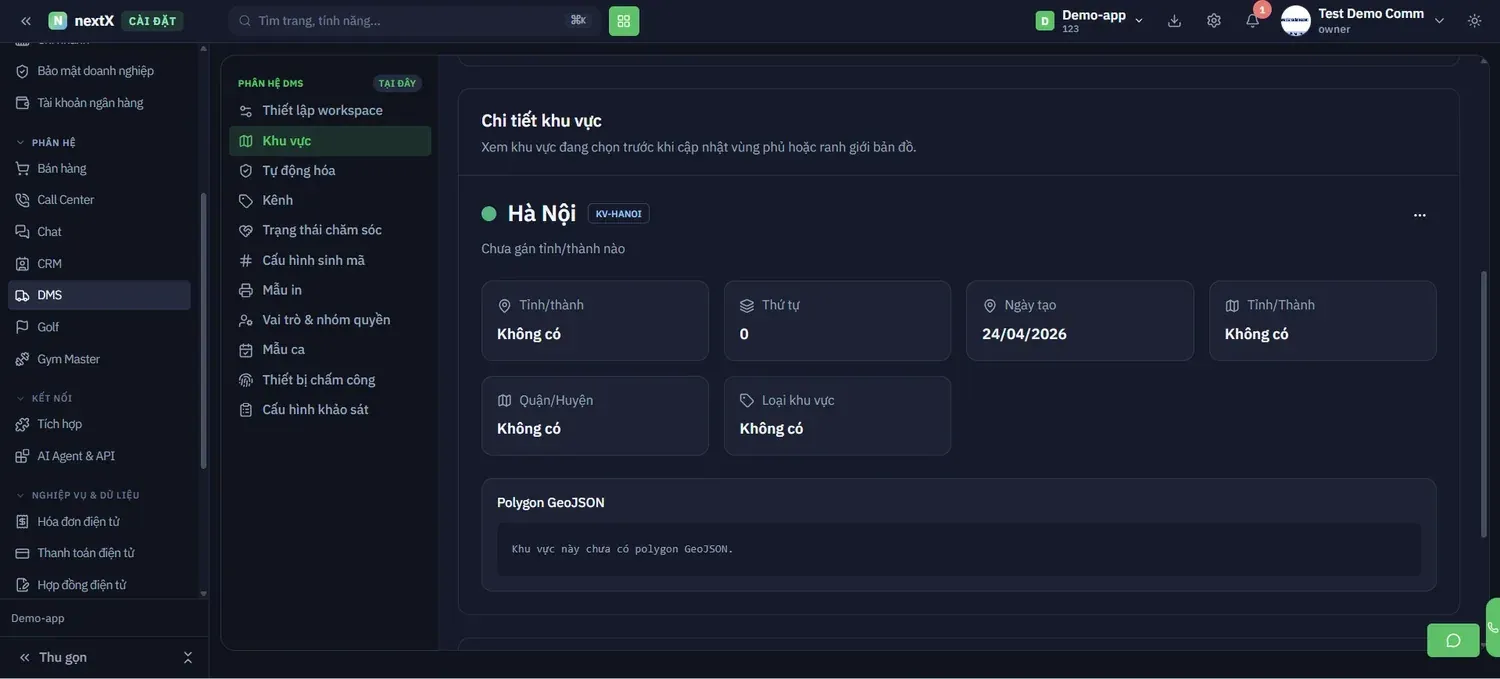Click the download icon in header

pyautogui.click(x=1174, y=21)
